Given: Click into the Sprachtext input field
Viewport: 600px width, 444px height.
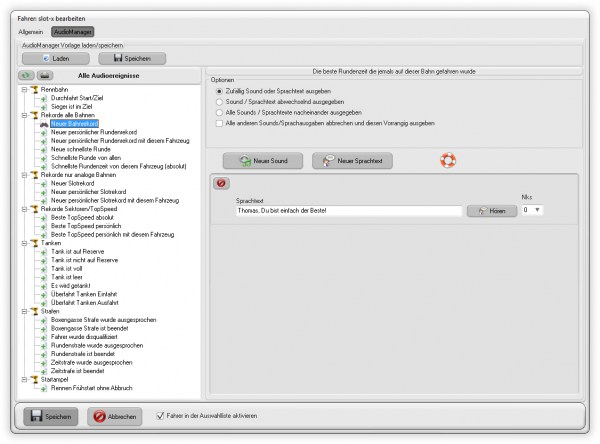Looking at the screenshot, I should coord(347,211).
